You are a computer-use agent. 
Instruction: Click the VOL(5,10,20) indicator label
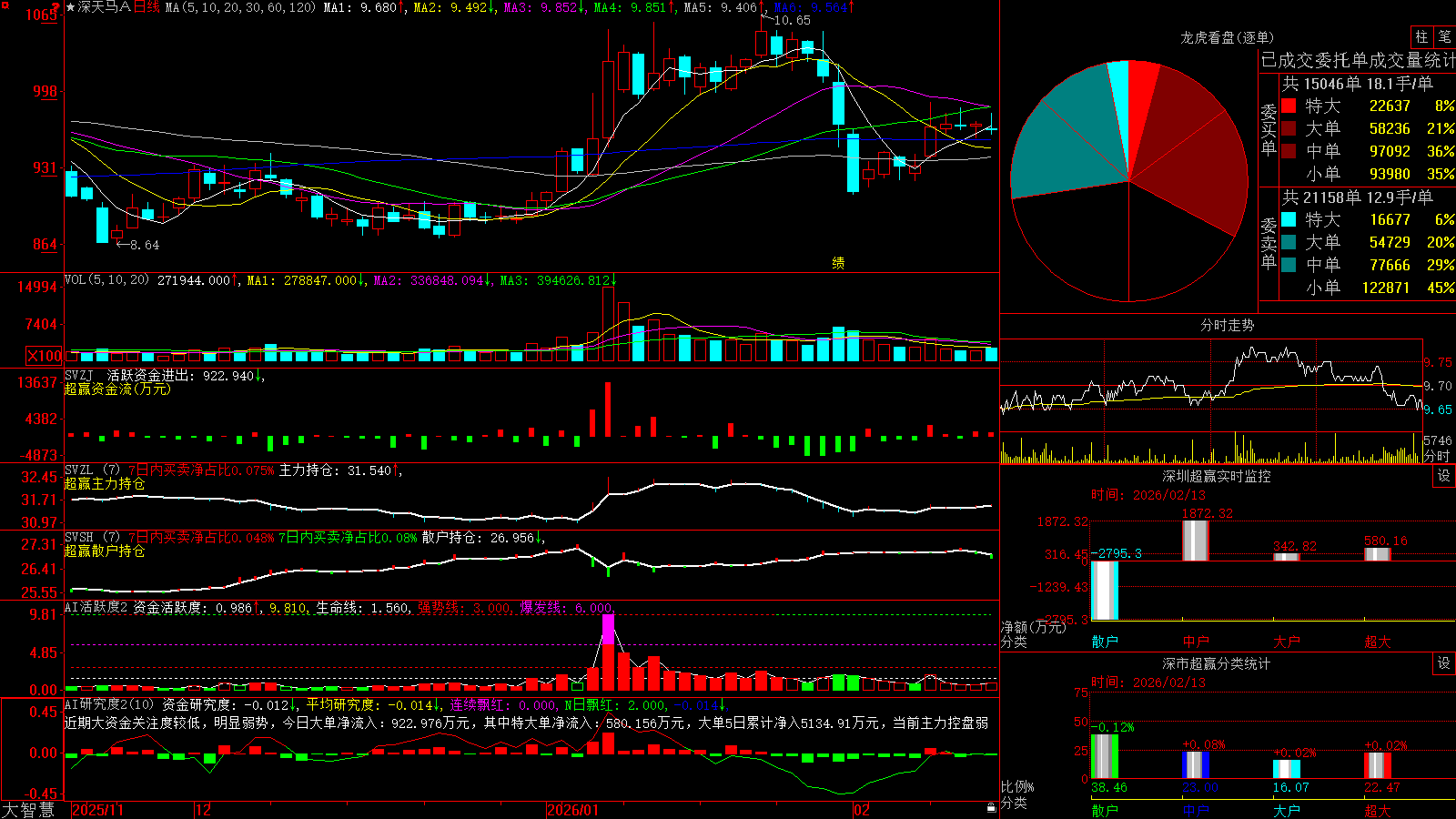click(106, 280)
